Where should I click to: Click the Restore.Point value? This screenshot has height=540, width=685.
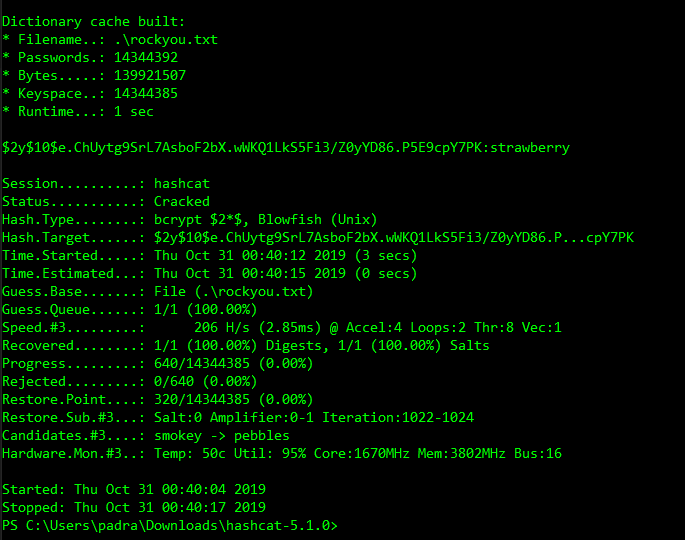click(x=233, y=399)
